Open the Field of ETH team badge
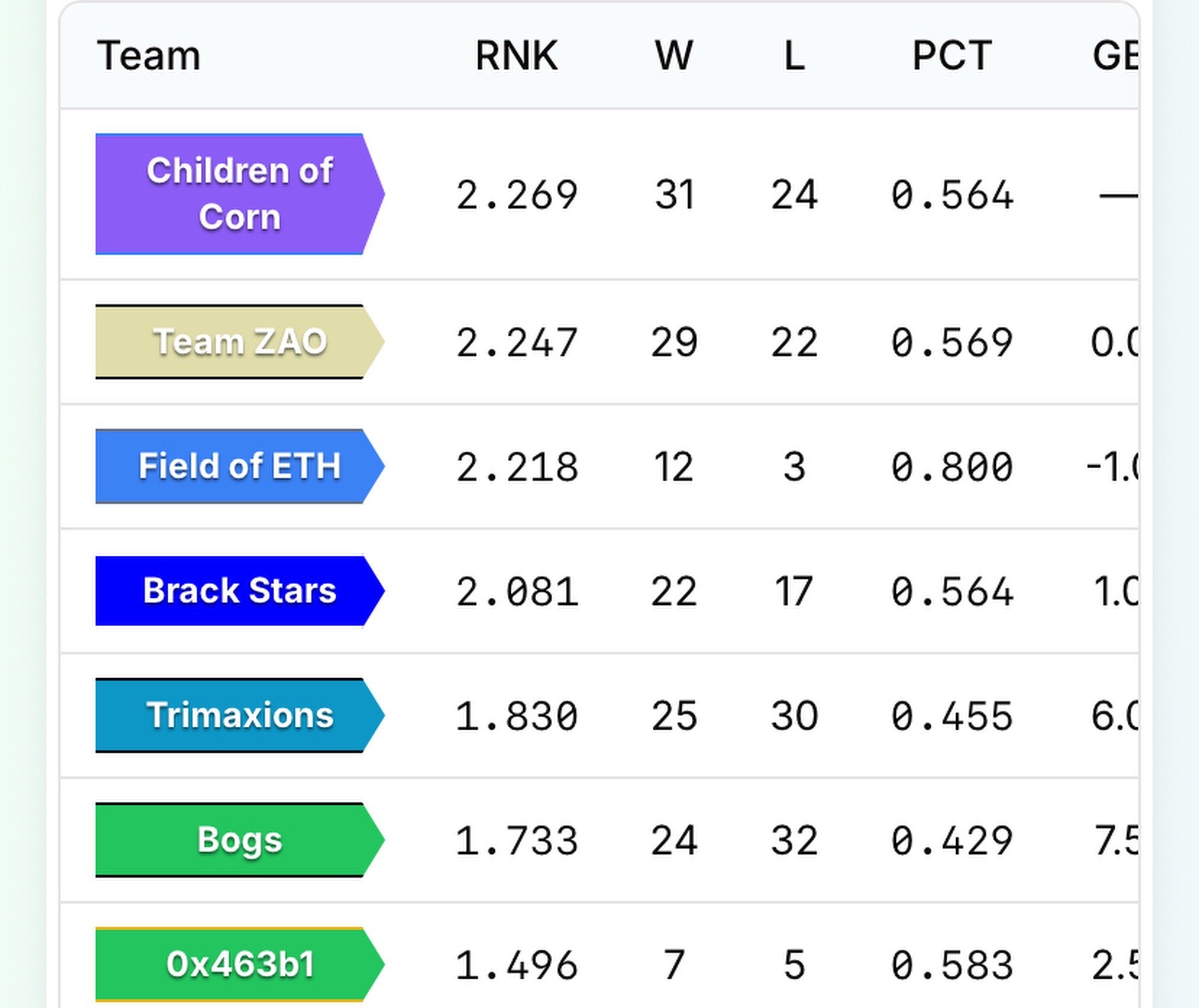This screenshot has width=1199, height=1008. click(x=239, y=466)
